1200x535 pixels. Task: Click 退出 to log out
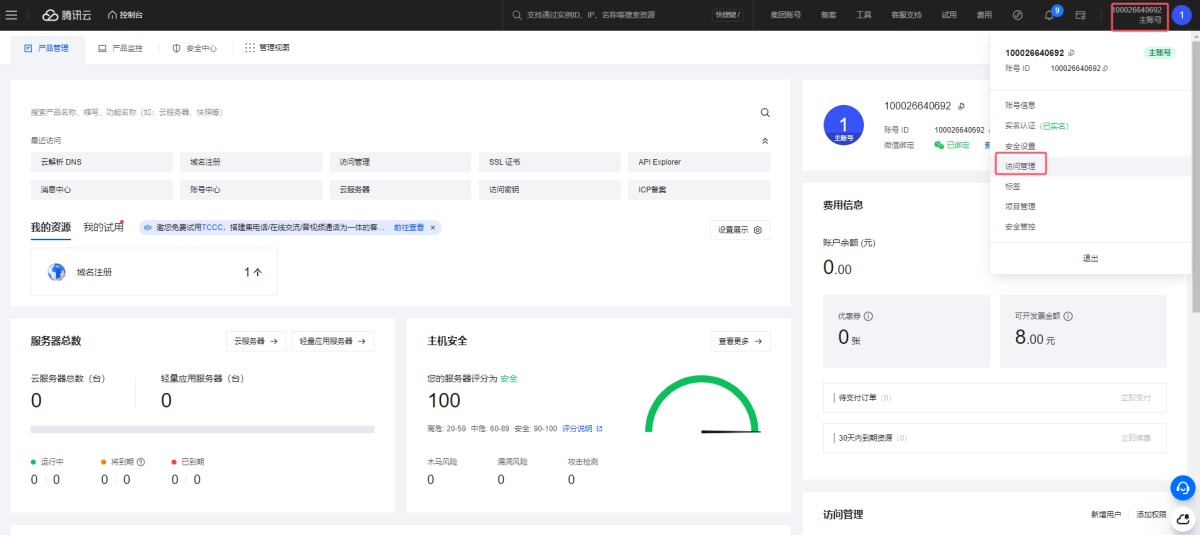[x=1090, y=258]
